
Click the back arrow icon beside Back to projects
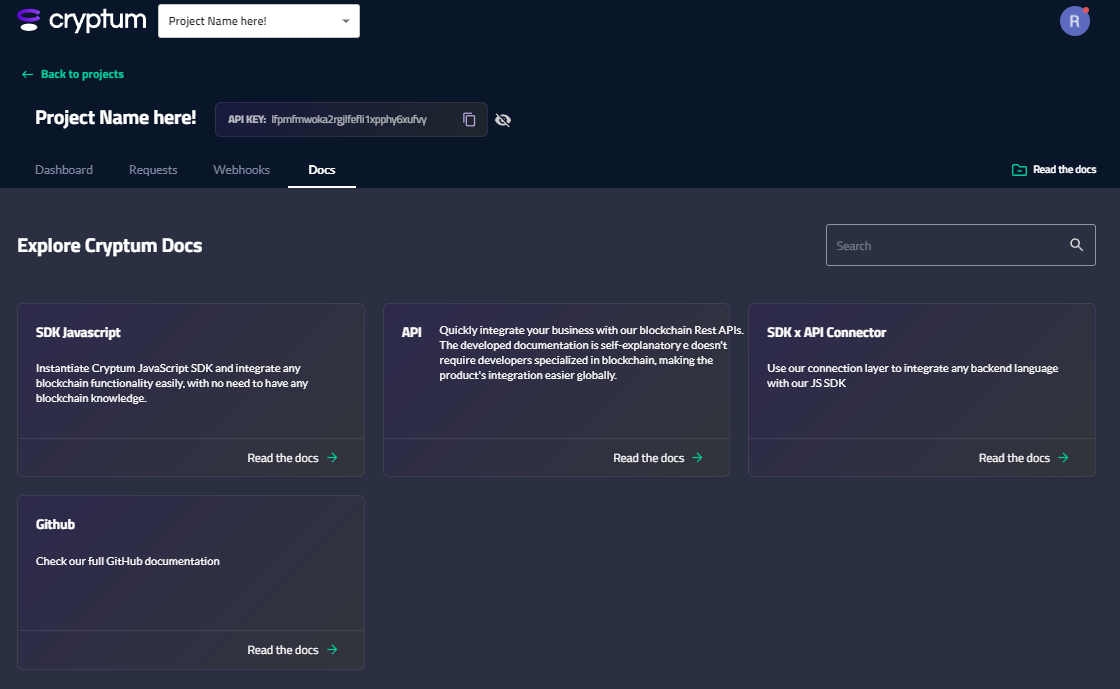(27, 74)
